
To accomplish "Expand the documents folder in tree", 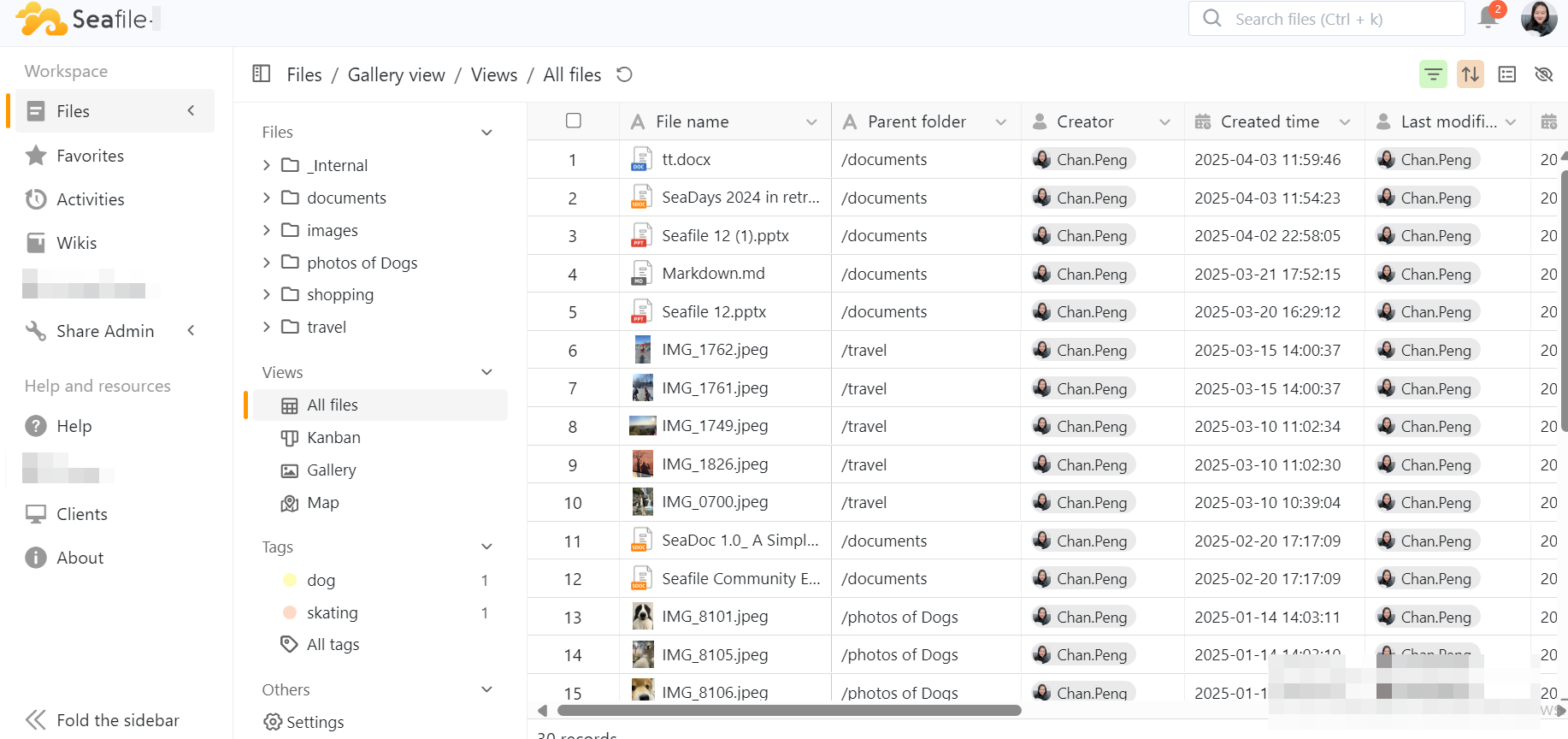I will [x=267, y=198].
